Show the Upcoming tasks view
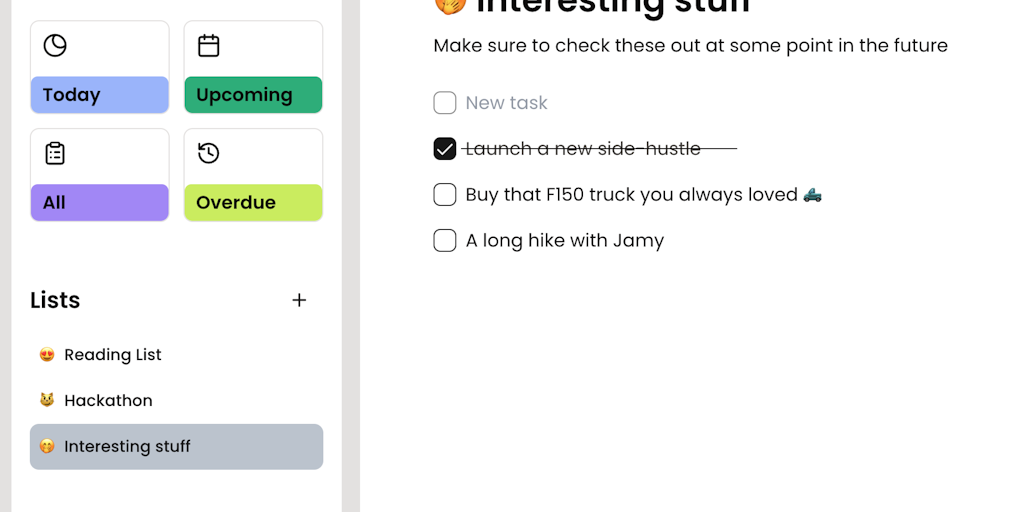Viewport: 1024px width, 512px height. click(253, 95)
